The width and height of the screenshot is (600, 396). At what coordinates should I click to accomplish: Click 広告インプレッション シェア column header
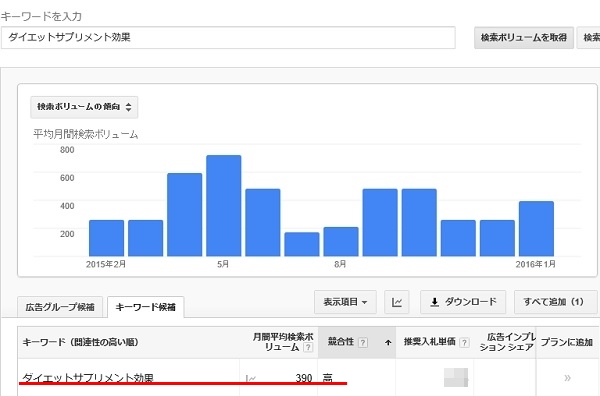507,342
